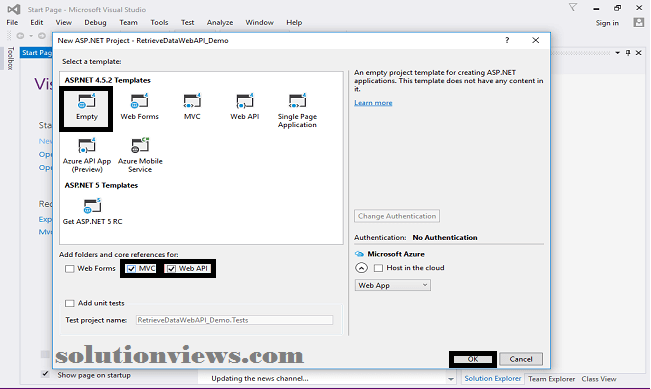Switch to Solution Explorer tab
This screenshot has width=651, height=389.
(492, 379)
